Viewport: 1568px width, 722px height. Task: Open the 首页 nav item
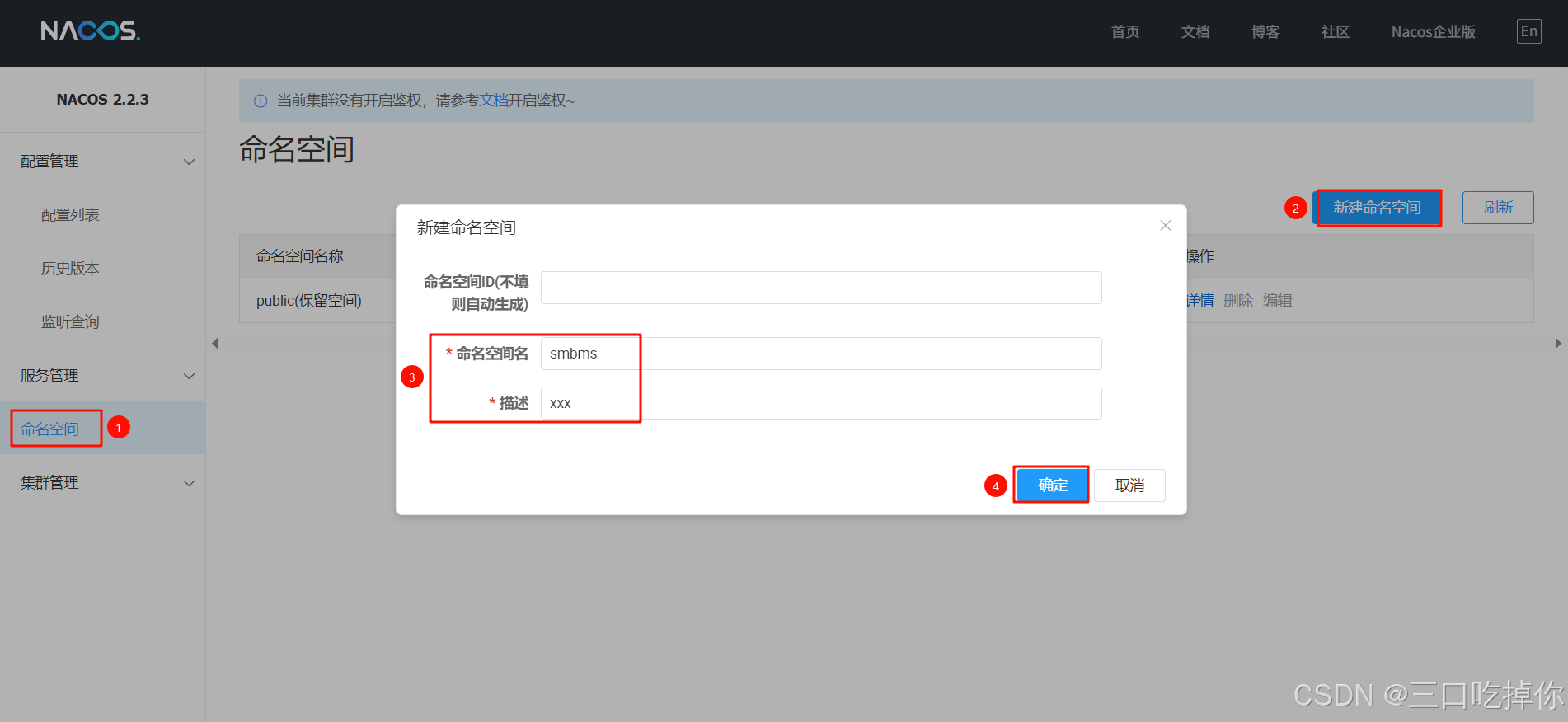1125,32
